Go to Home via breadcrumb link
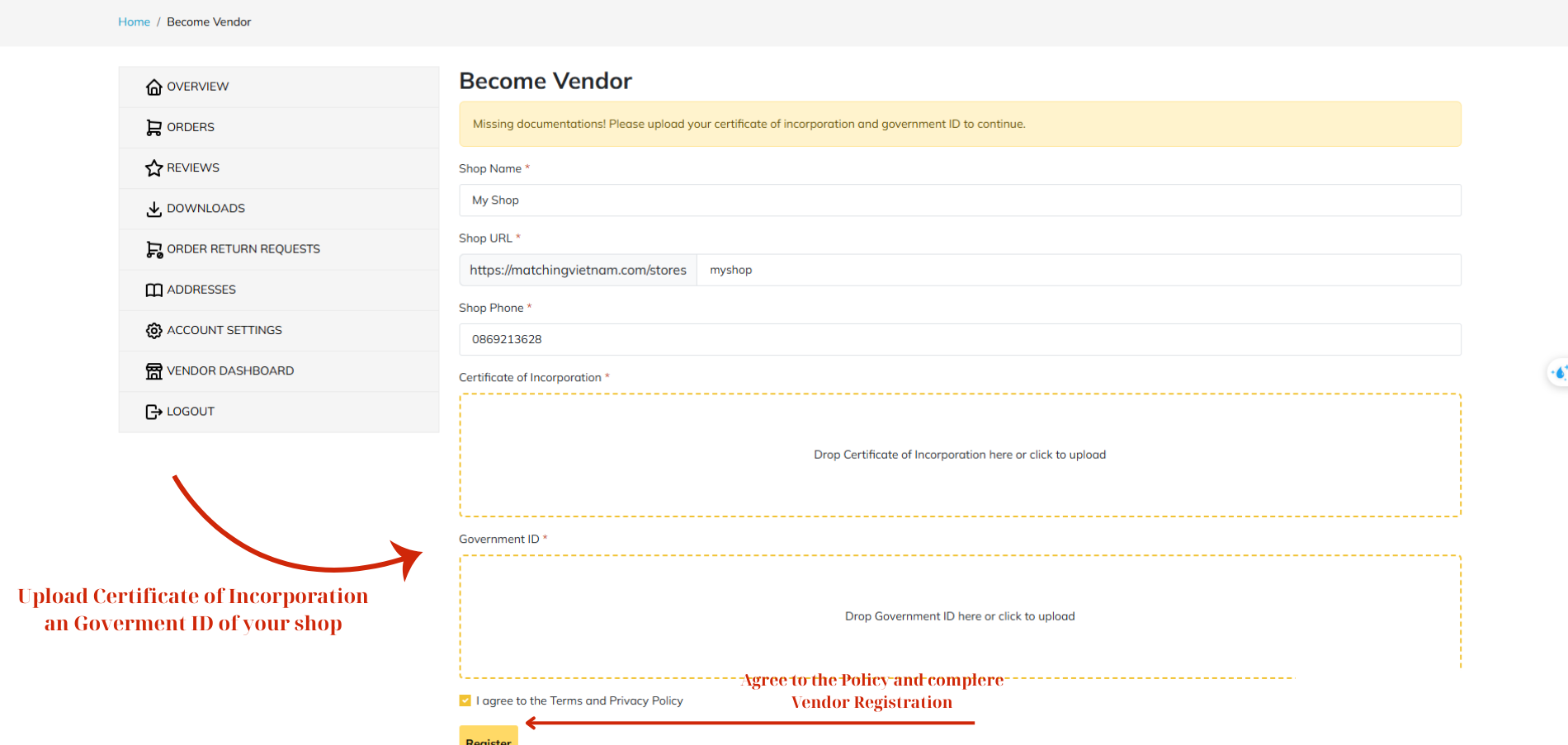Screen dimensions: 1568x745 tap(134, 22)
